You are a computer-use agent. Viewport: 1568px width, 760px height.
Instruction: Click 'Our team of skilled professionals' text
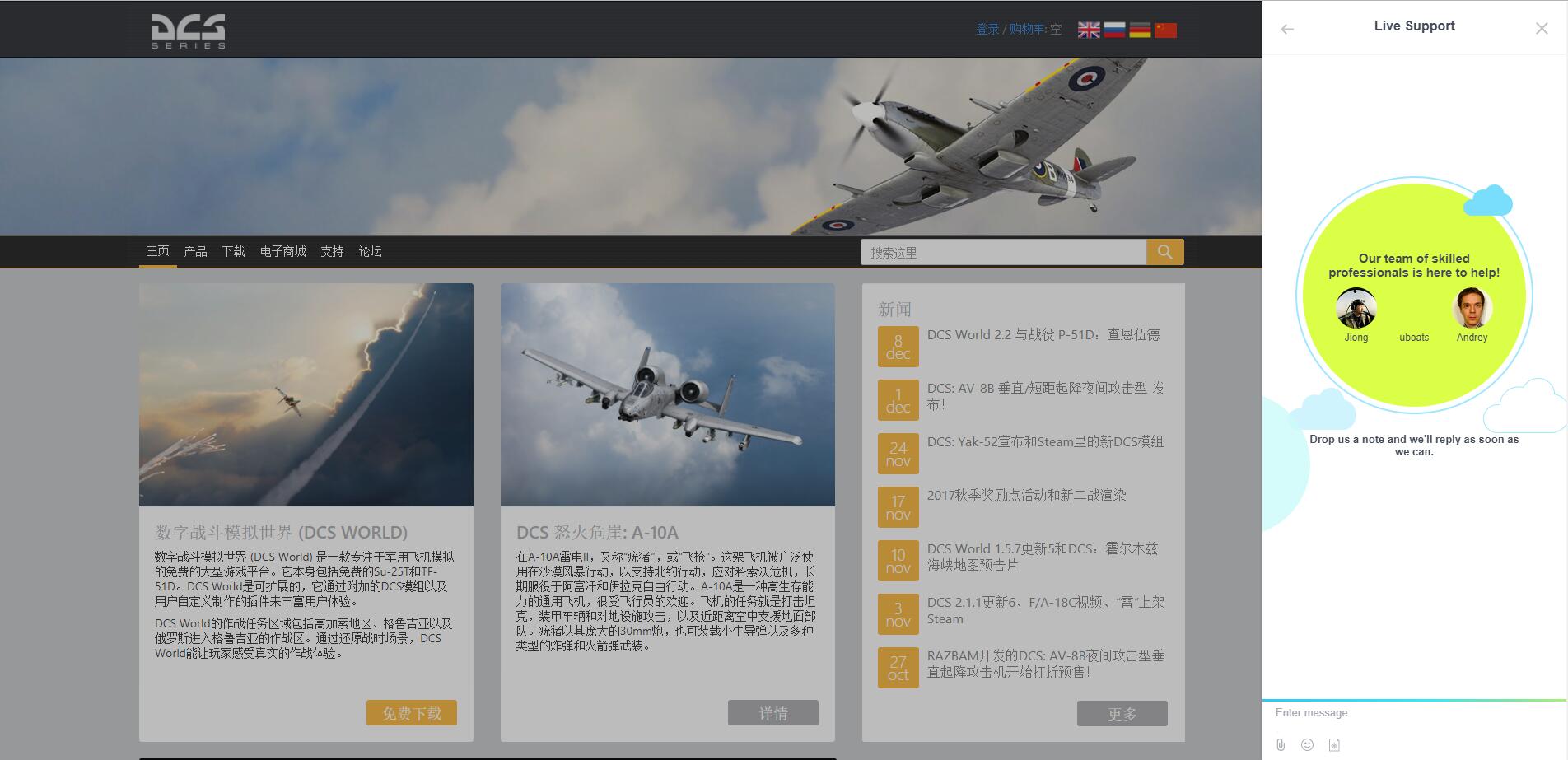coord(1414,265)
